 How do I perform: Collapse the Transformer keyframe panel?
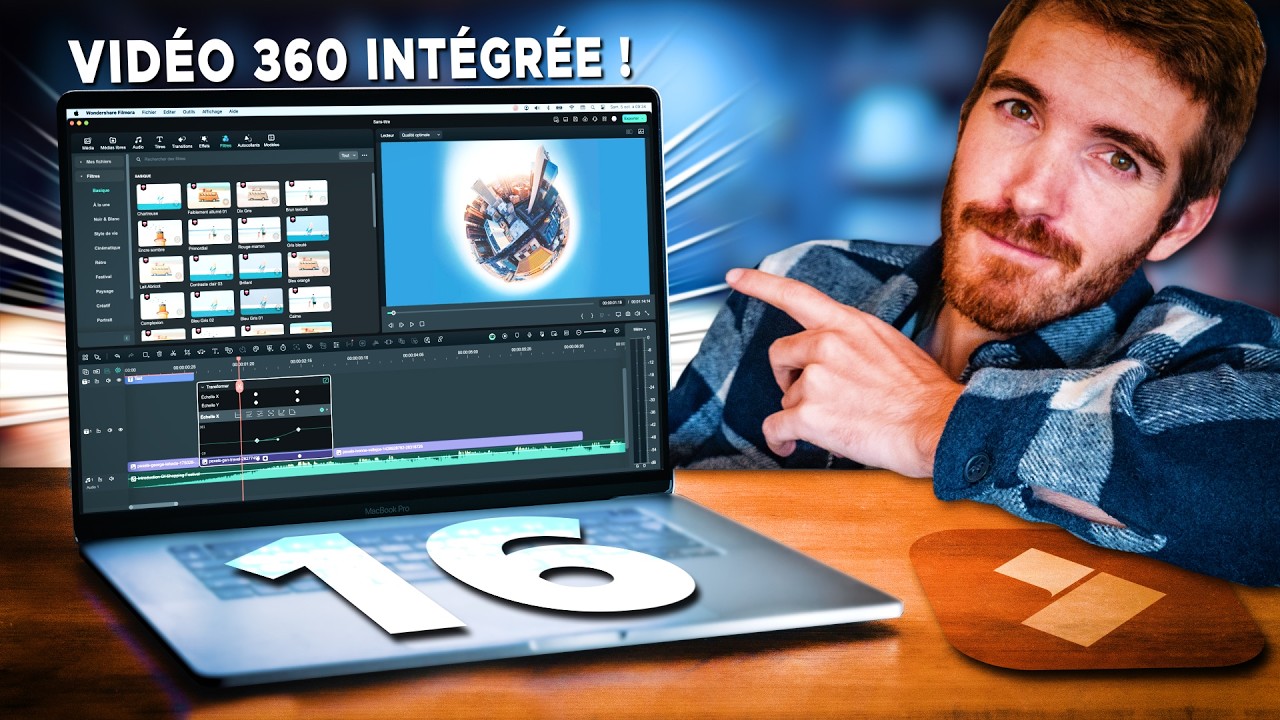[203, 386]
